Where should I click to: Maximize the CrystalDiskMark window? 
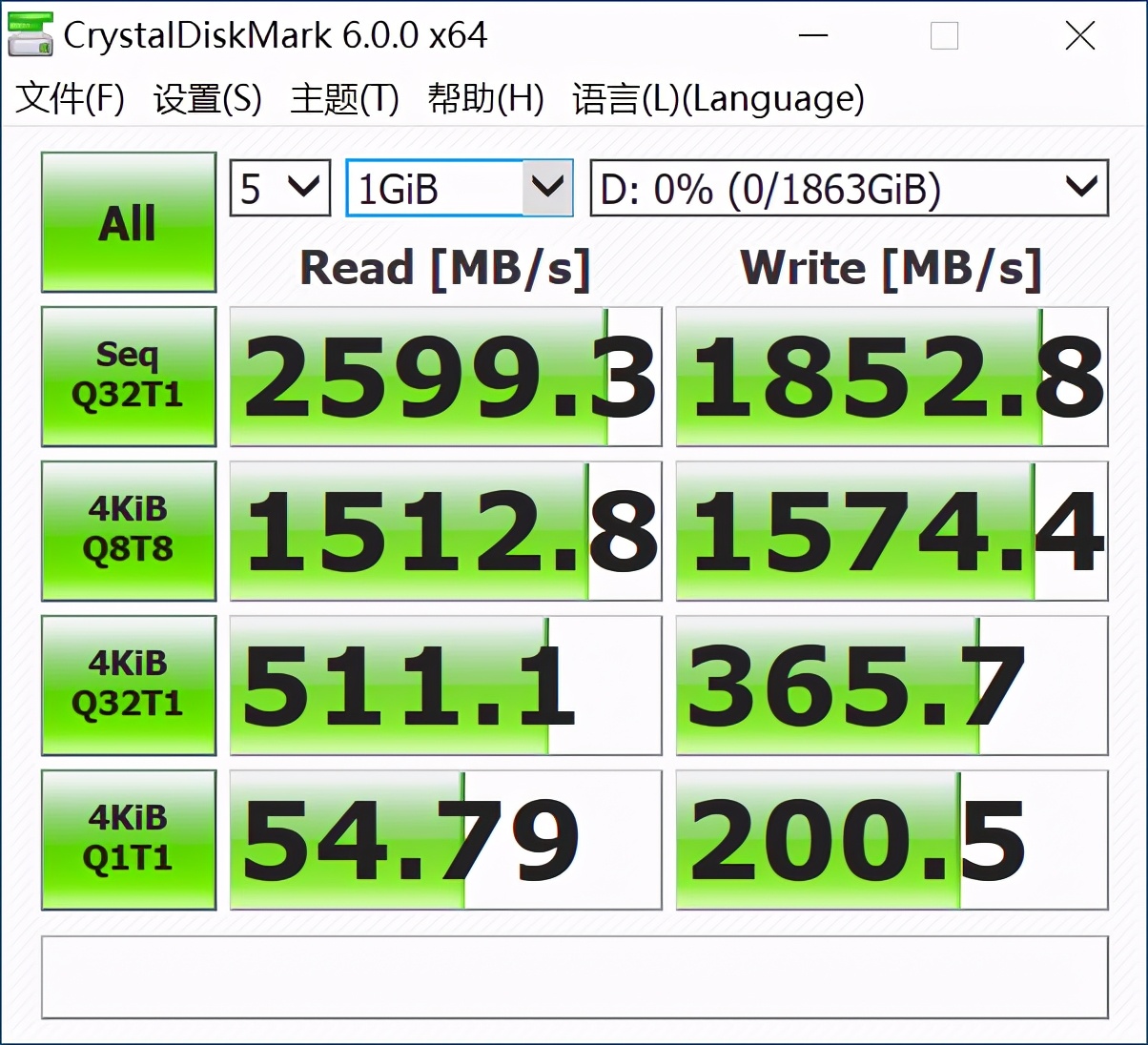pyautogui.click(x=944, y=36)
